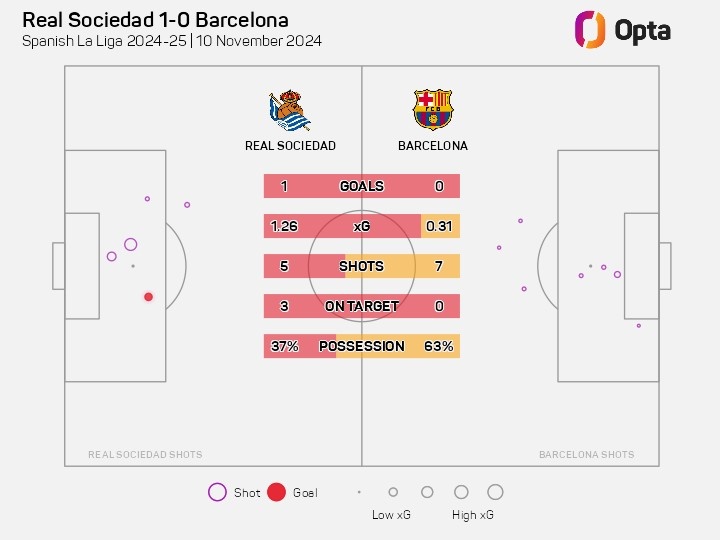Click the High xG legend label

[x=472, y=515]
